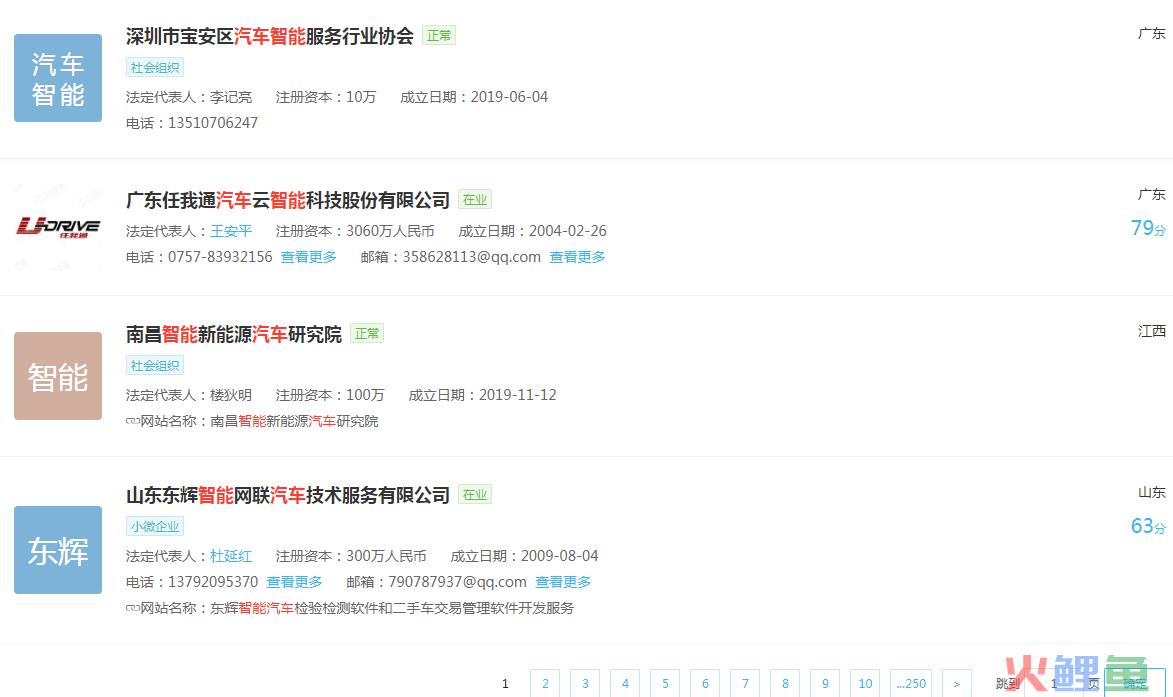Click the 63分 score
The width and height of the screenshot is (1173, 697).
point(1148,526)
